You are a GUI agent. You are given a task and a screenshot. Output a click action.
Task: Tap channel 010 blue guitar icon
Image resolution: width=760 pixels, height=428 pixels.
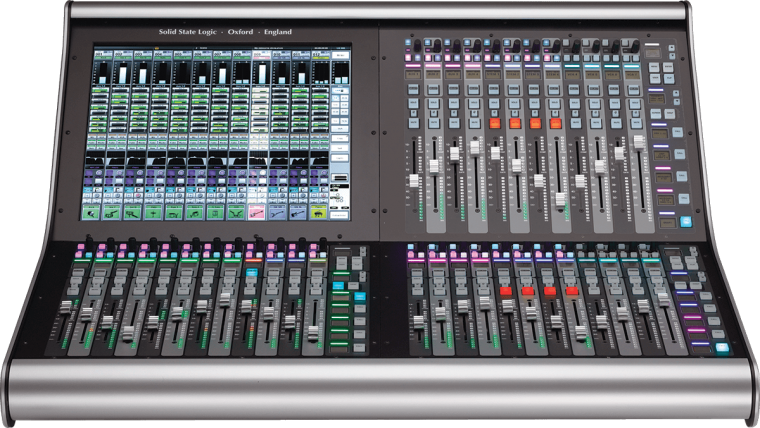click(278, 212)
